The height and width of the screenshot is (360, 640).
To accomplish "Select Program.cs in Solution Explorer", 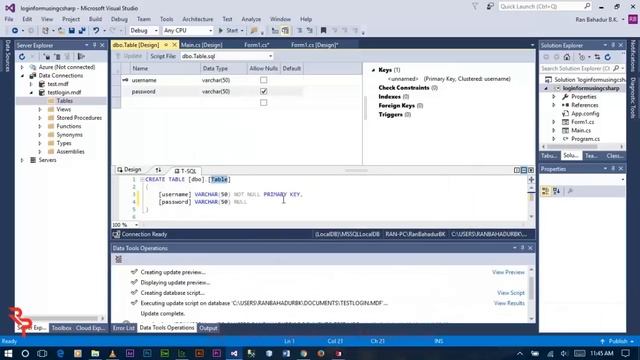I will point(585,139).
